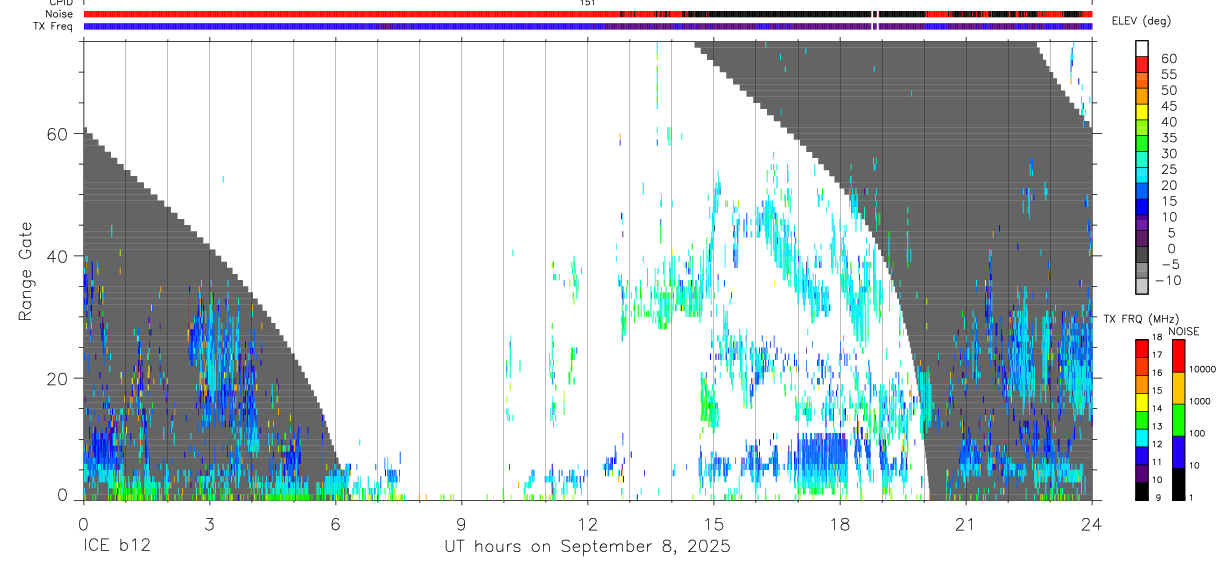Click the 'Range Gate' vertical axis title
The width and height of the screenshot is (1228, 567).
(25, 272)
